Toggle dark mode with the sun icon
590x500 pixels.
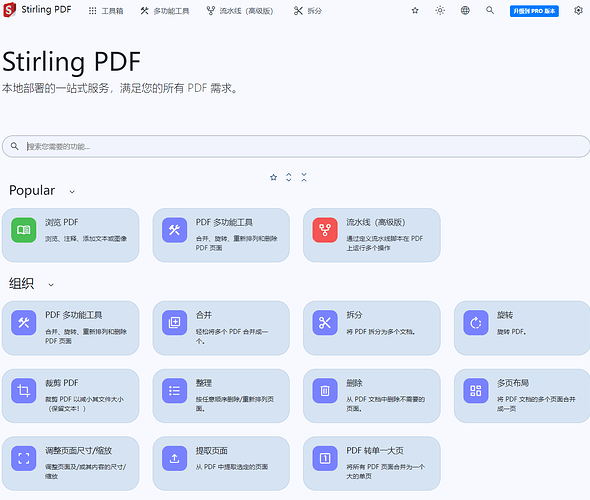pyautogui.click(x=440, y=11)
